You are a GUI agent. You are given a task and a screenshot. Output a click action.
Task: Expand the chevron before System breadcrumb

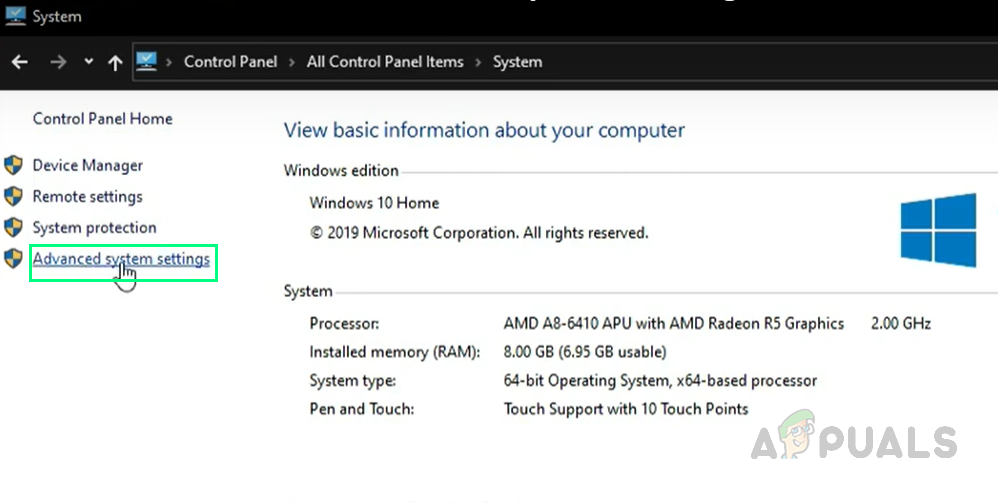pos(478,62)
